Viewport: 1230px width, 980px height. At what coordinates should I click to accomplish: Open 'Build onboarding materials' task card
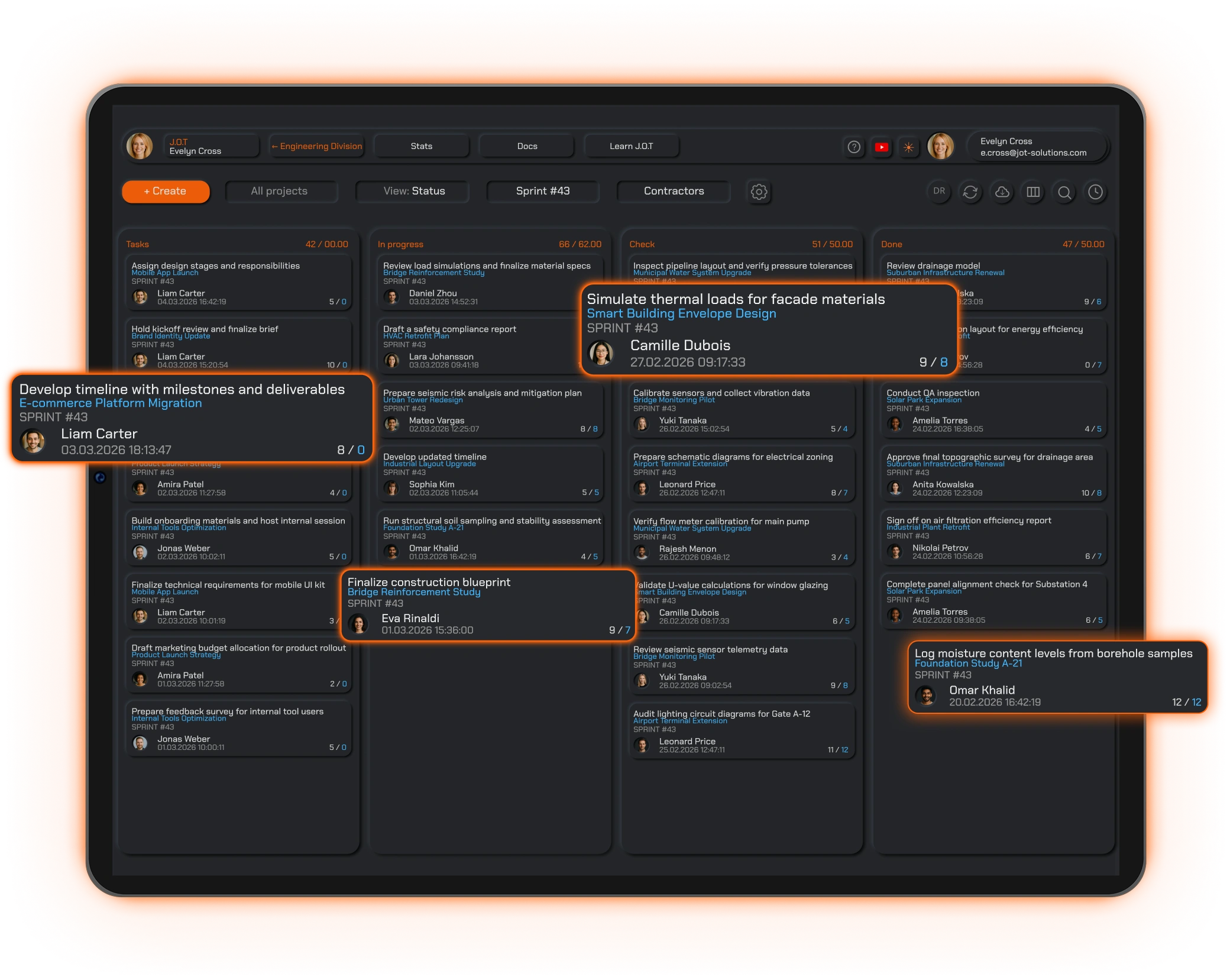[238, 538]
